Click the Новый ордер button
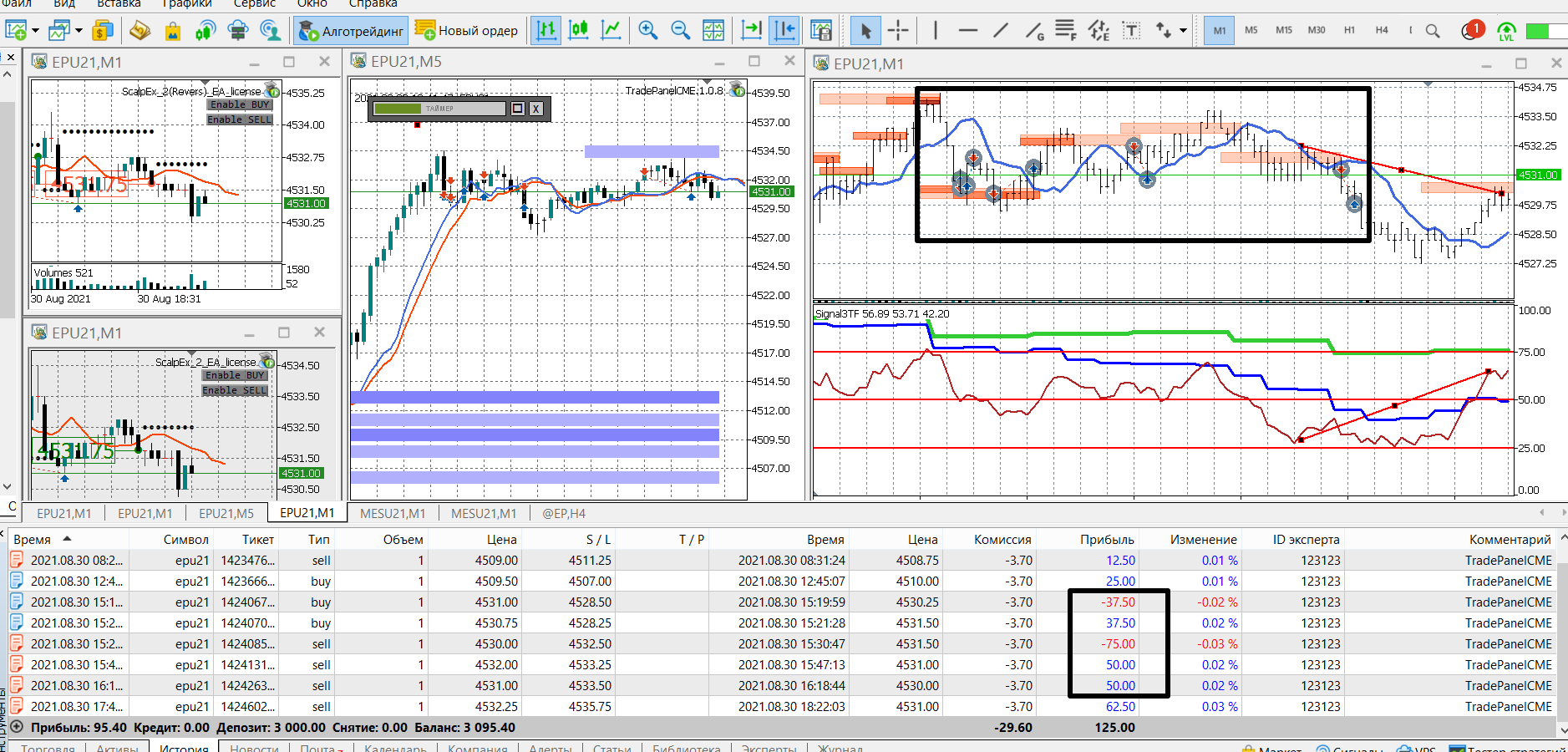1568x752 pixels. (x=467, y=31)
